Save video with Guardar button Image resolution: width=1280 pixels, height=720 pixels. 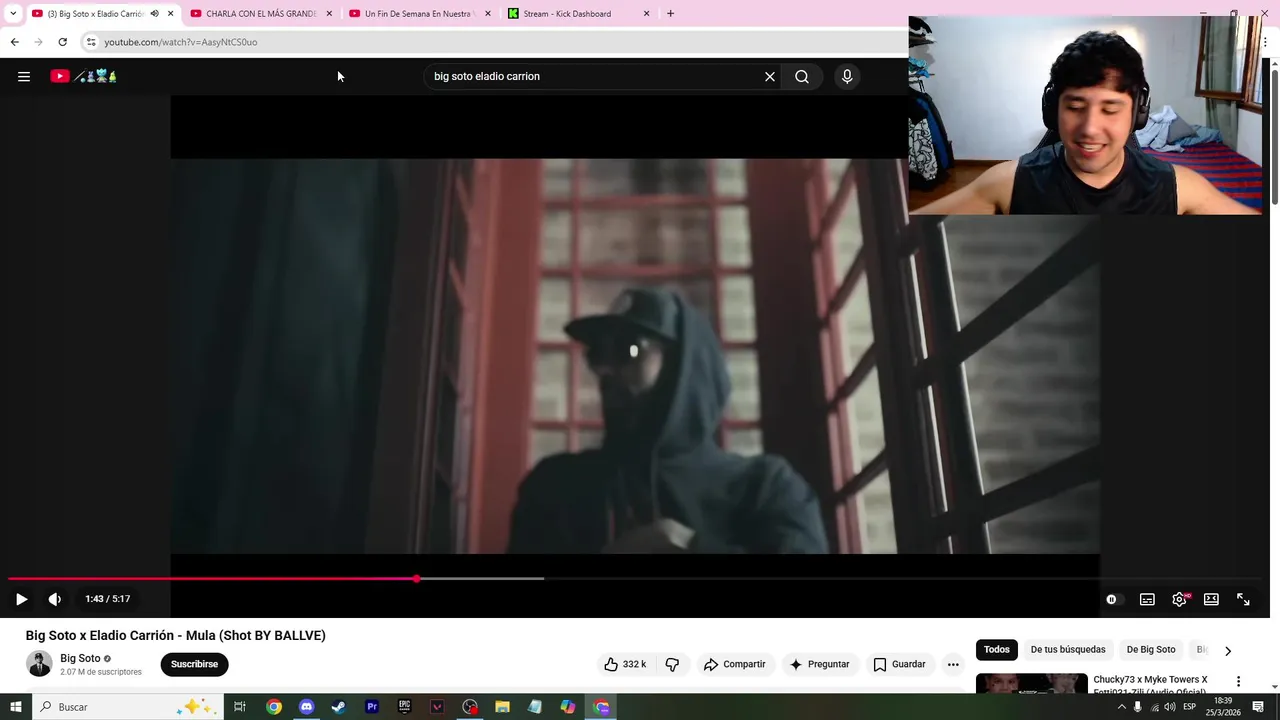(899, 664)
